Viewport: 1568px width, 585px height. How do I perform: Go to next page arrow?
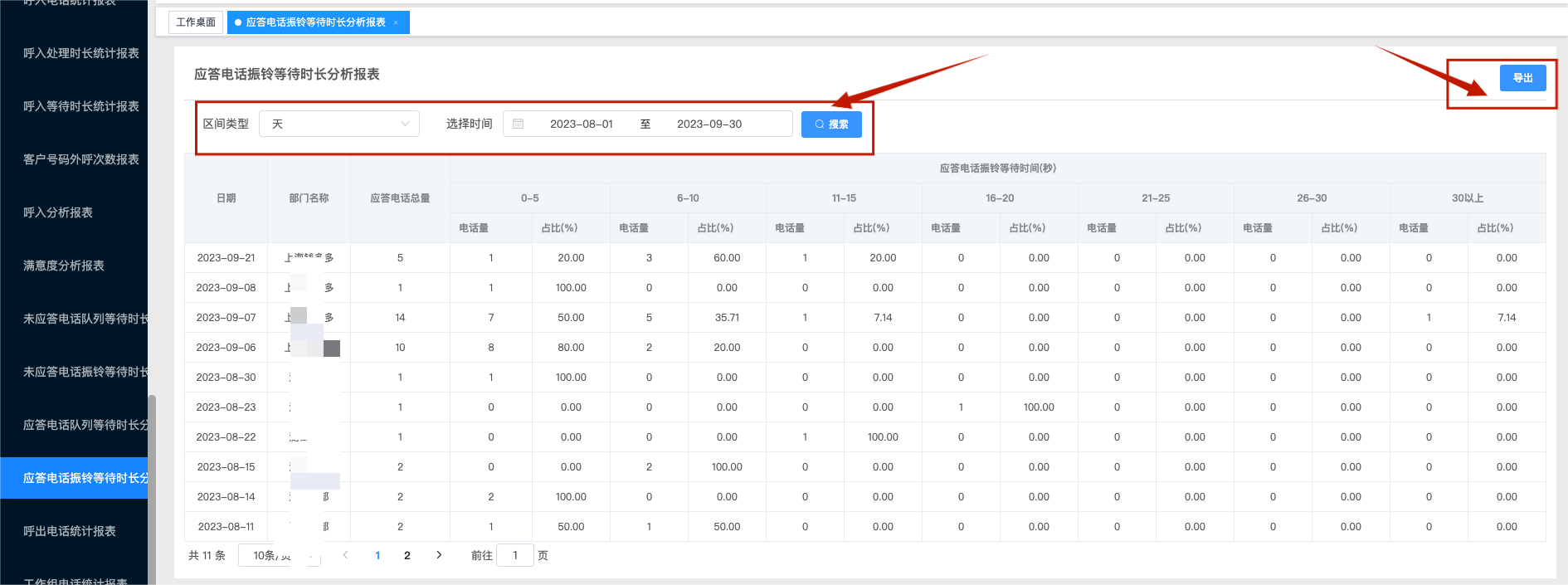tap(439, 555)
